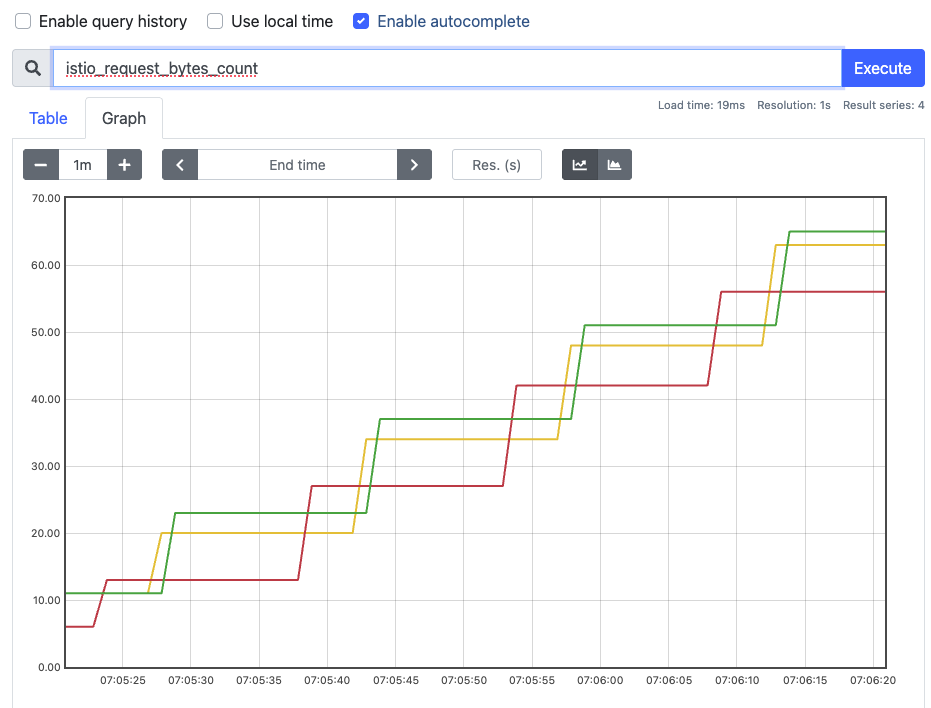The width and height of the screenshot is (931, 708).
Task: Select the line chart display icon
Action: point(580,165)
